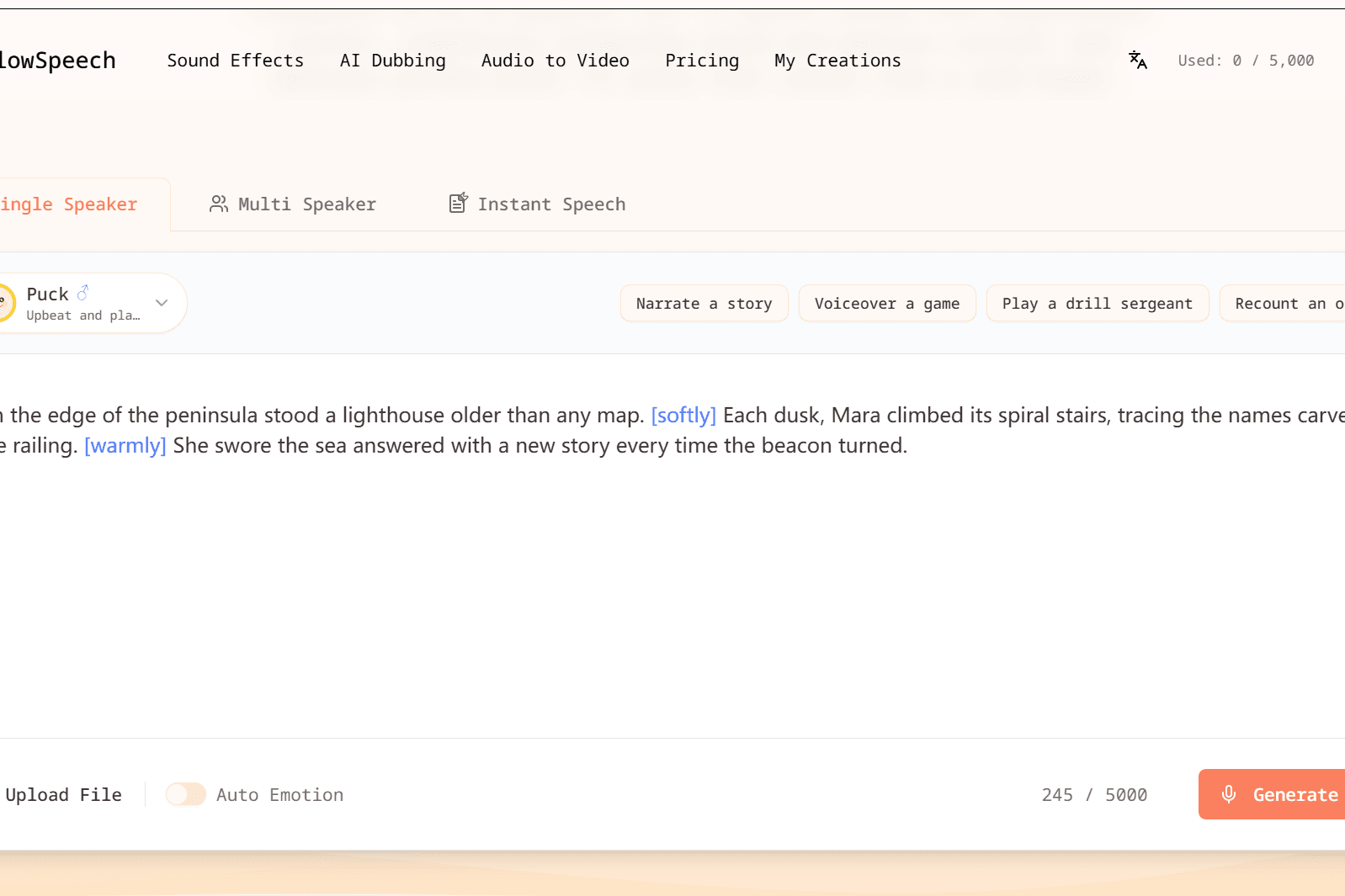Expand the Puck voice dropdown chevron
1345x896 pixels.
coord(162,303)
